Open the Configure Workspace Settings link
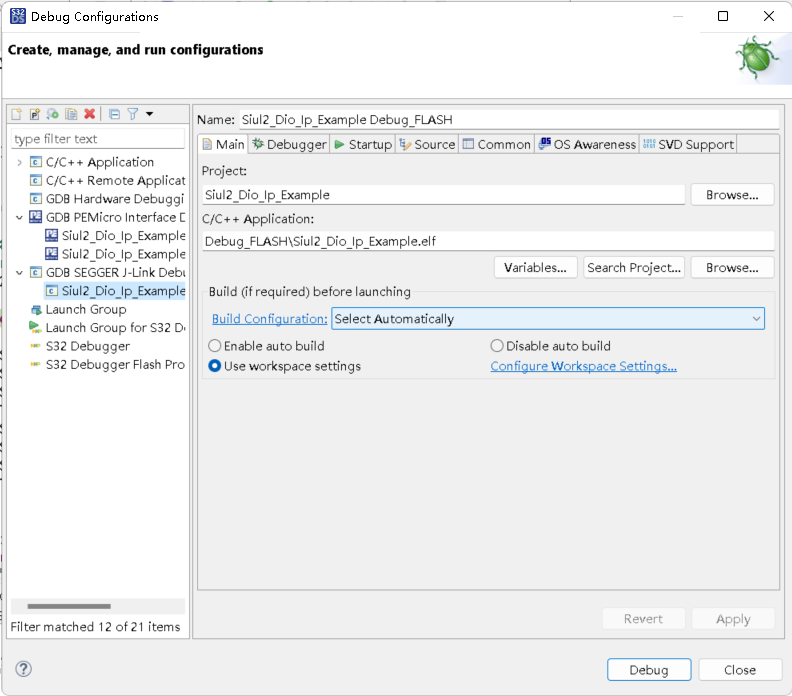This screenshot has height=696, width=792. coord(583,366)
